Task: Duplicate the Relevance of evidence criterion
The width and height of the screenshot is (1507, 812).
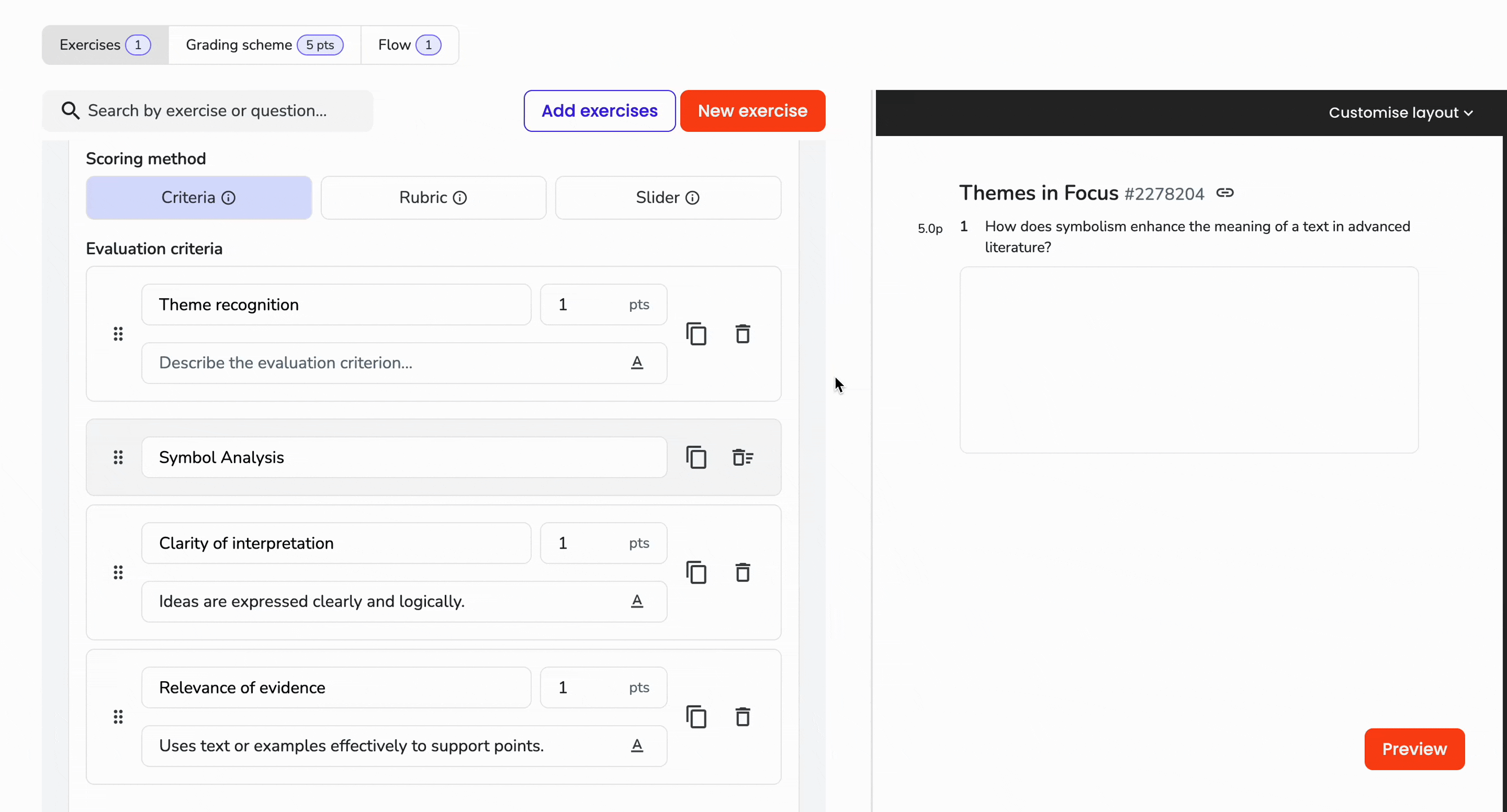Action: click(696, 717)
